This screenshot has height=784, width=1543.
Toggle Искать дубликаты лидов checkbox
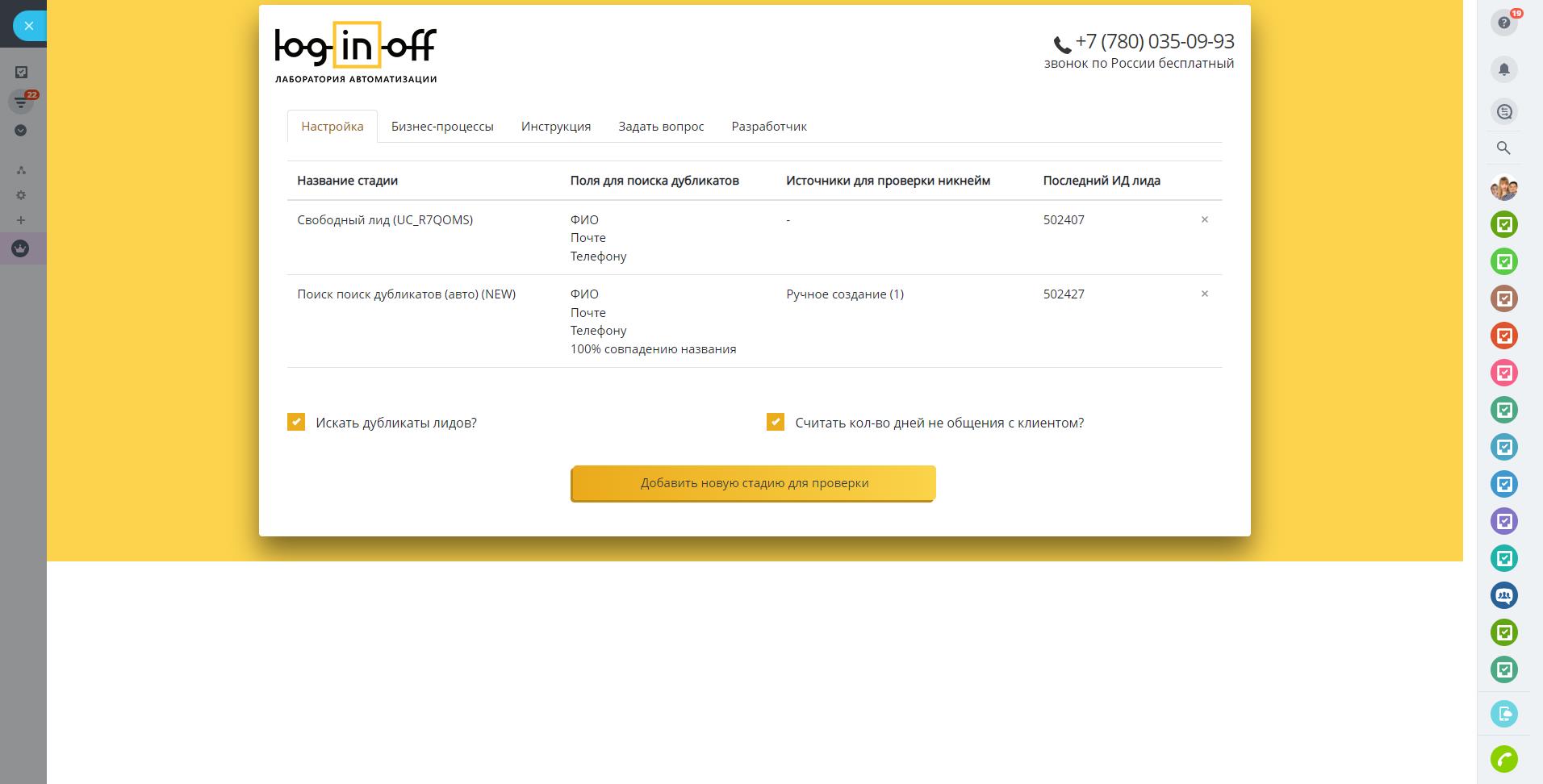(x=296, y=422)
